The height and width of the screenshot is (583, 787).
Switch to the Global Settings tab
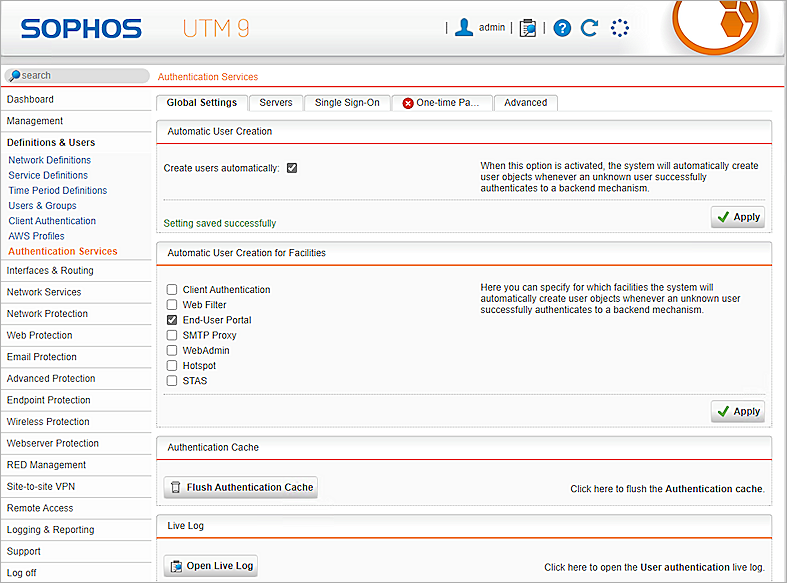pos(202,103)
